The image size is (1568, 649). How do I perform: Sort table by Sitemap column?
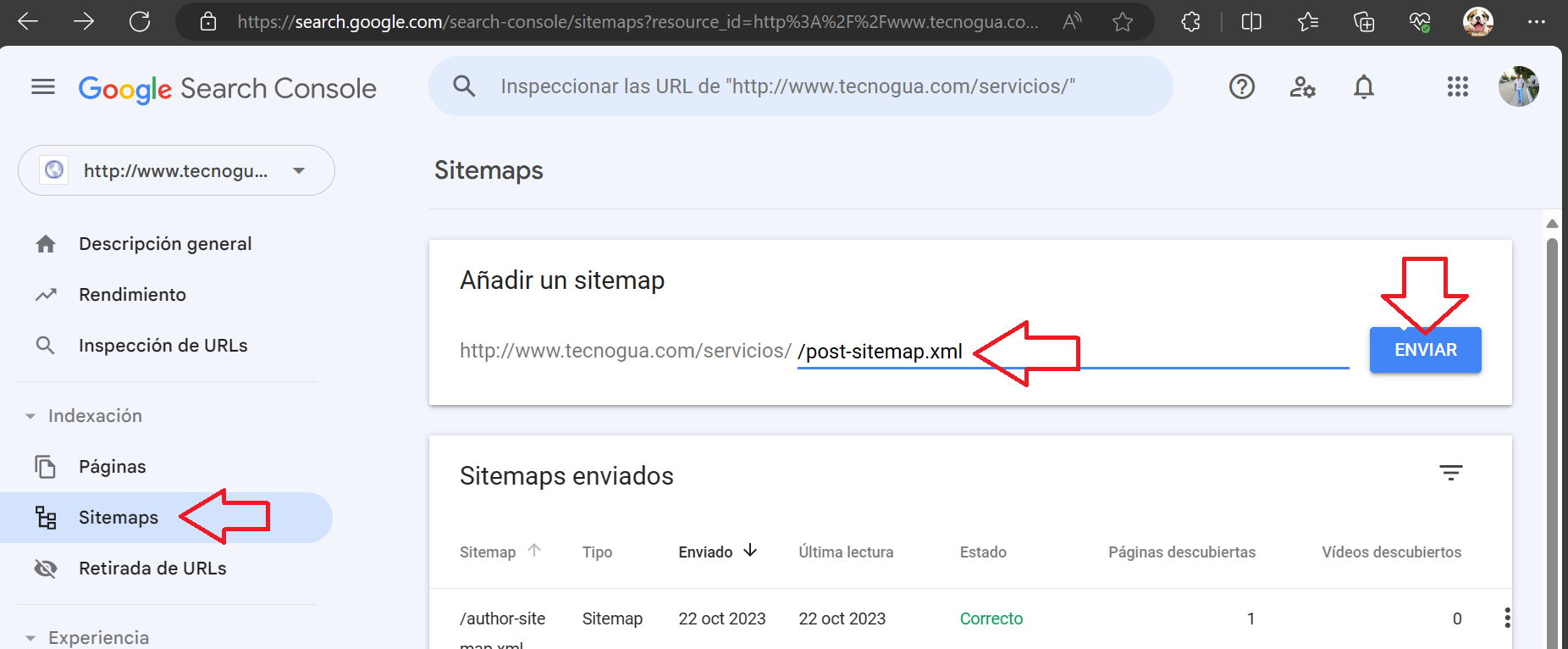pyautogui.click(x=500, y=552)
